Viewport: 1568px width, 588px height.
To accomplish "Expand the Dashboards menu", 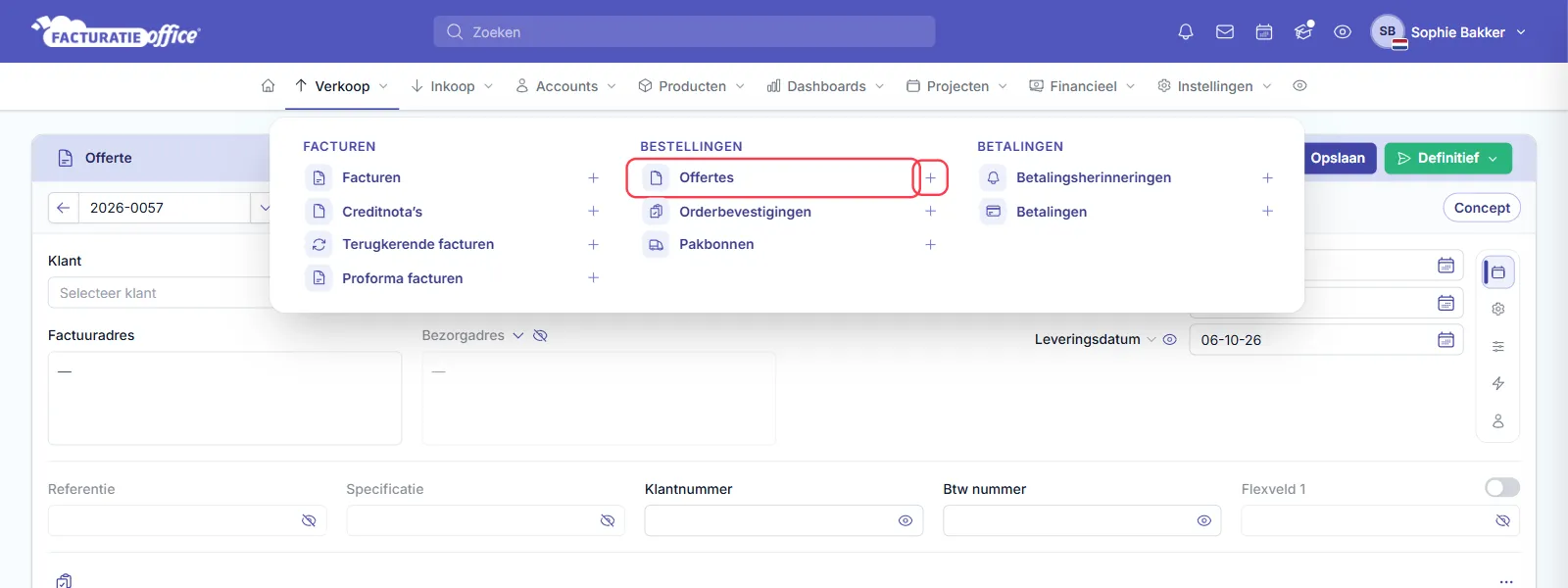I will [x=826, y=86].
